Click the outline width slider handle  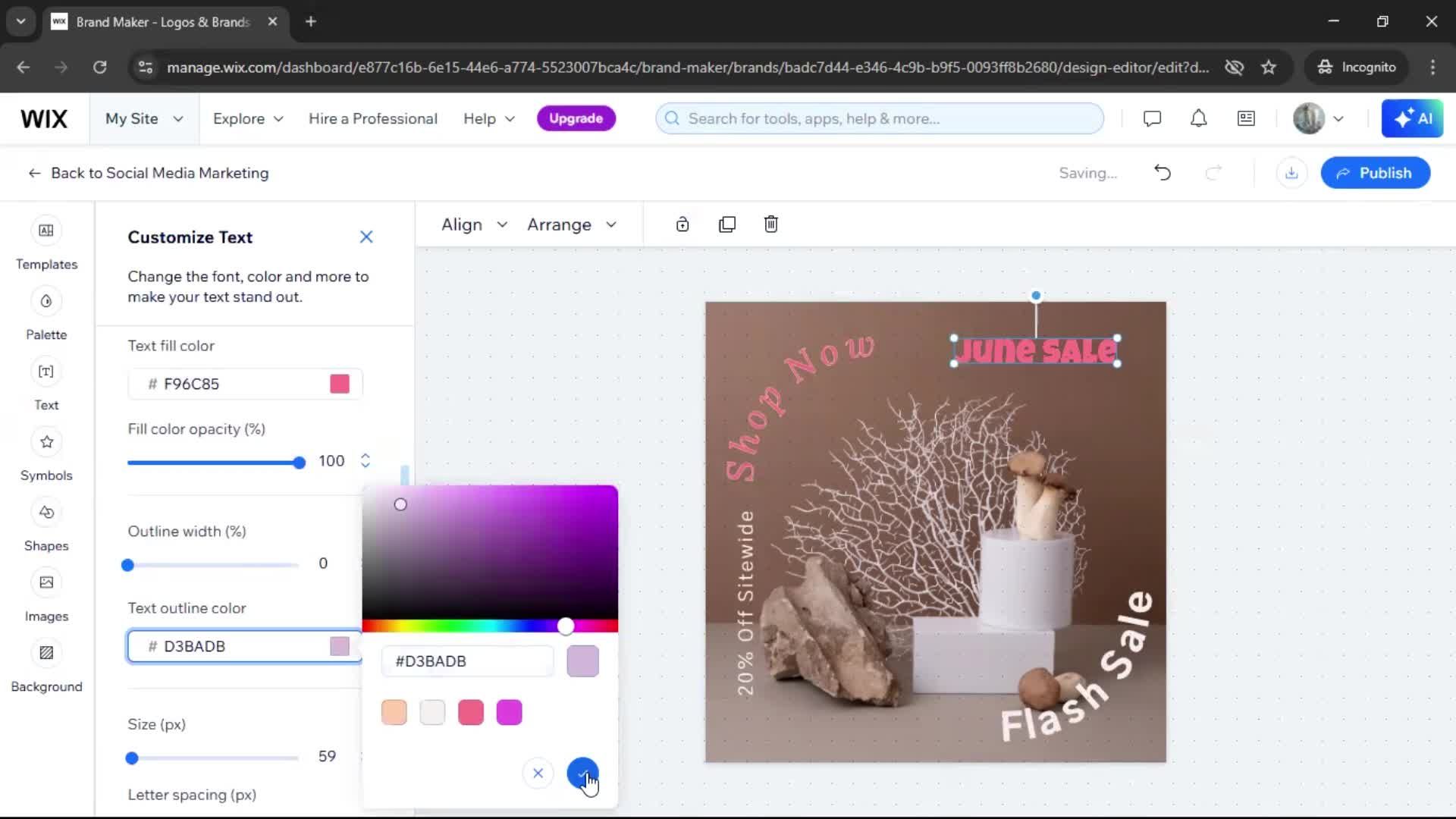click(127, 565)
